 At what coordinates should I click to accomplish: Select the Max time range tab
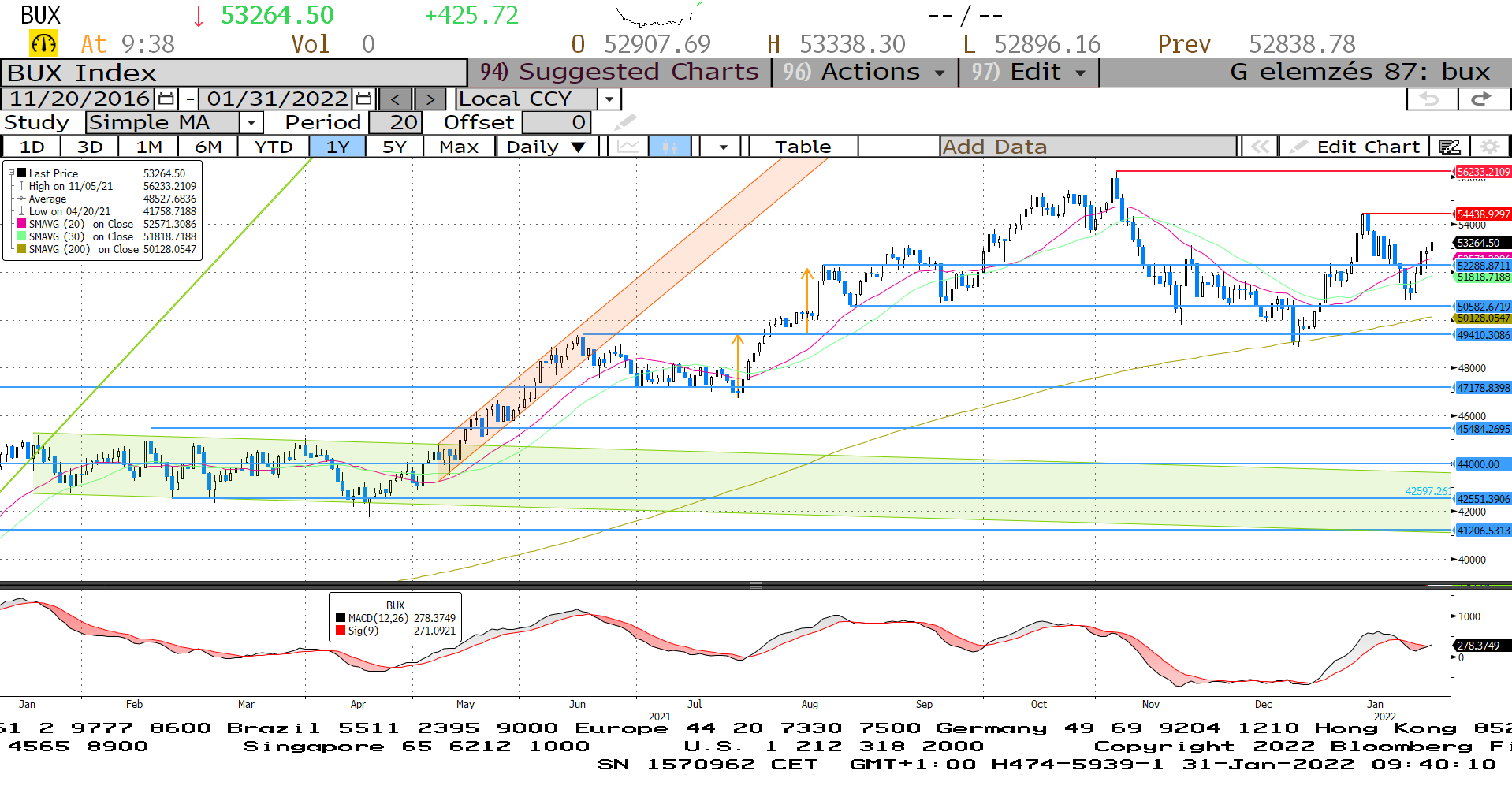[459, 147]
